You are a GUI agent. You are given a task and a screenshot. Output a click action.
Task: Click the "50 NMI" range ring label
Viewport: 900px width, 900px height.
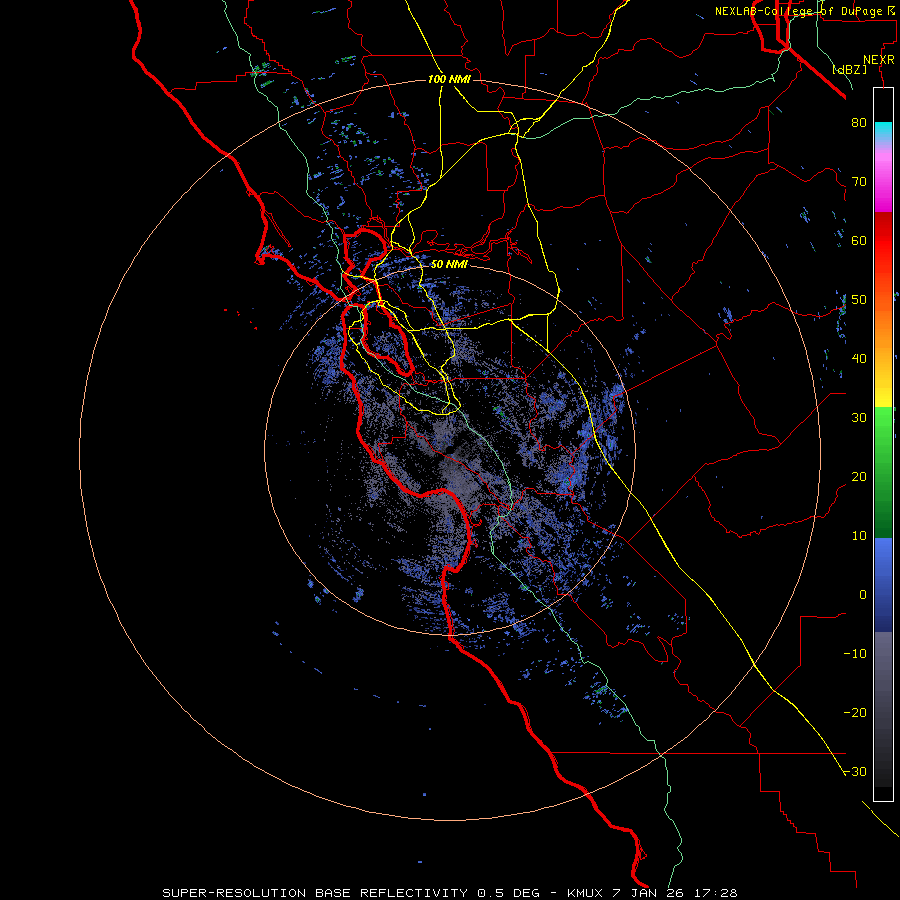449,264
